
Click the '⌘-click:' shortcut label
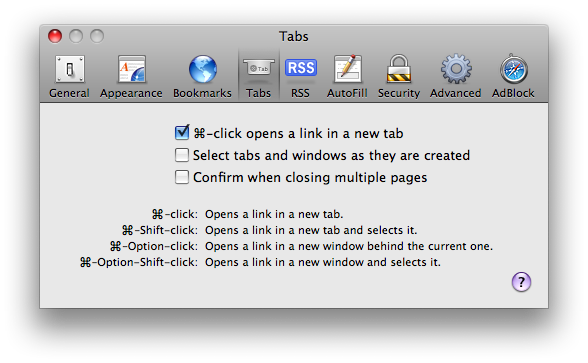pos(175,214)
